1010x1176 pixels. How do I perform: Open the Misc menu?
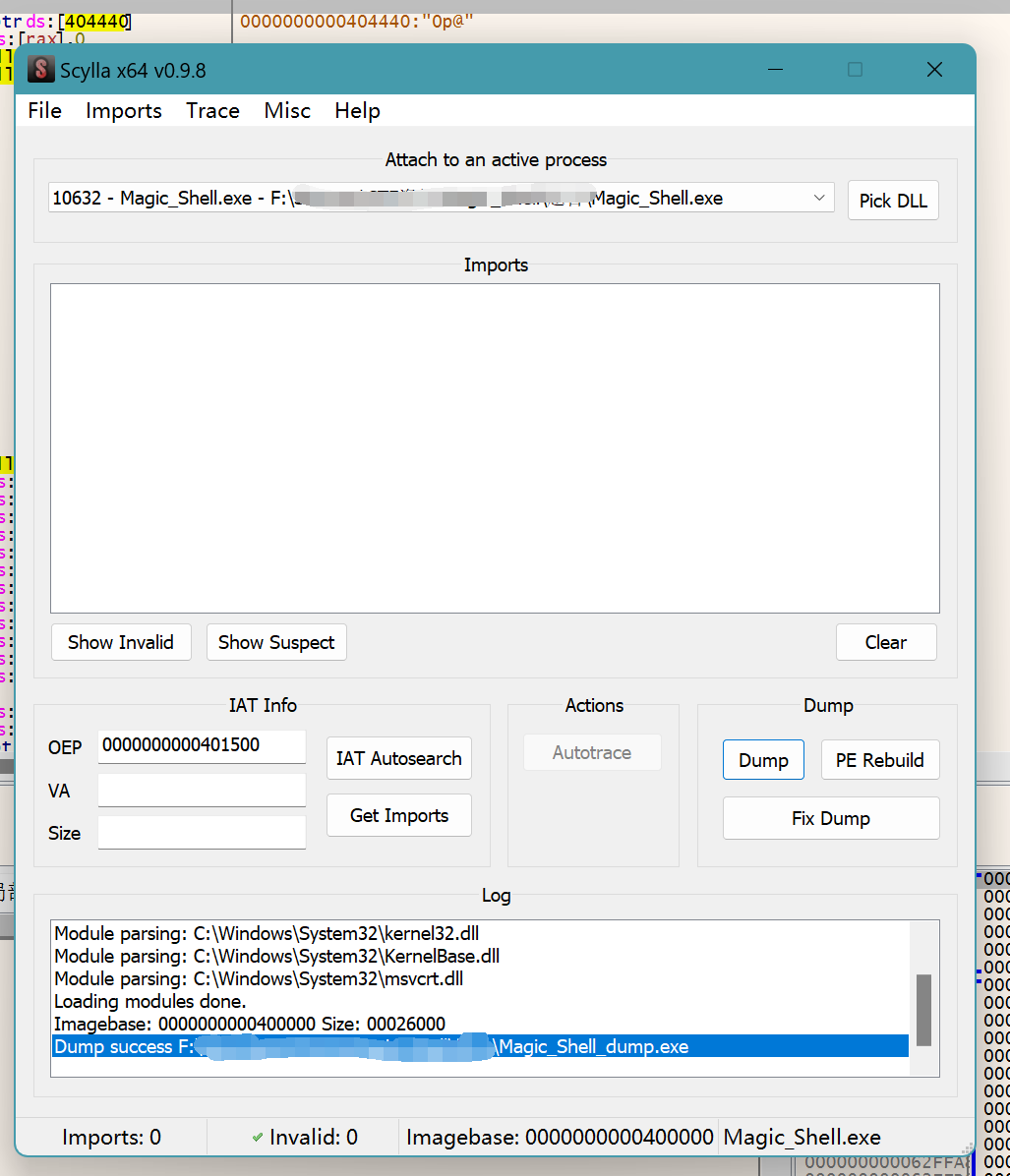pyautogui.click(x=287, y=111)
